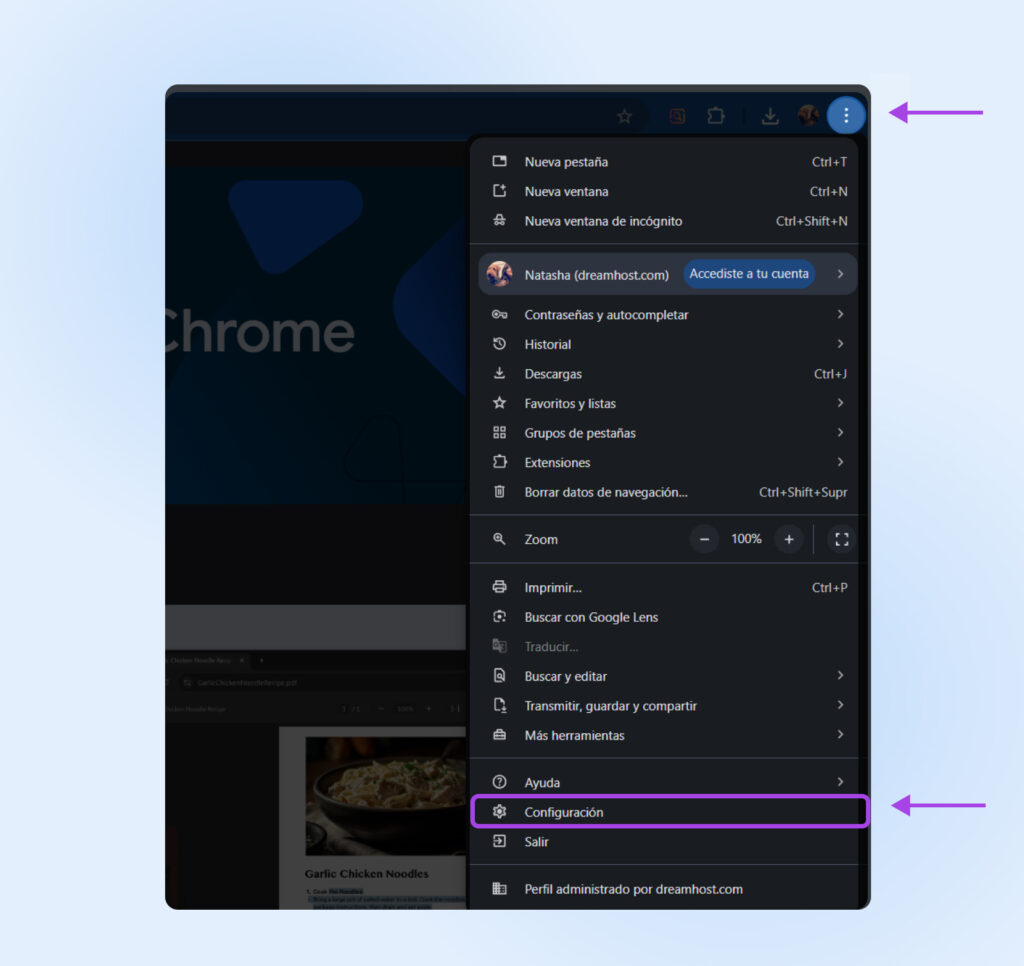Image resolution: width=1024 pixels, height=966 pixels.
Task: Open the Extensions puzzle icon in the toolbar
Action: [x=716, y=116]
